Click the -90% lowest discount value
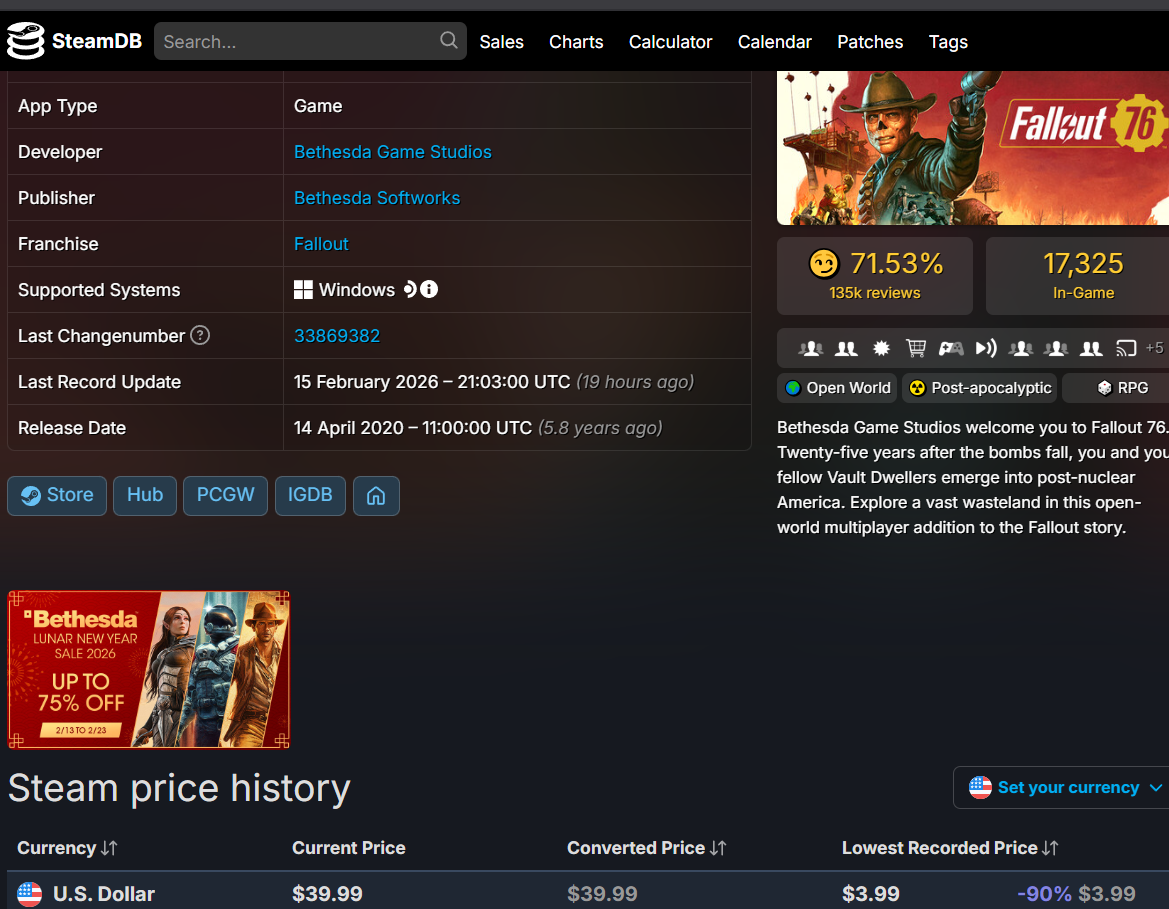The width and height of the screenshot is (1169, 909). pos(1044,894)
